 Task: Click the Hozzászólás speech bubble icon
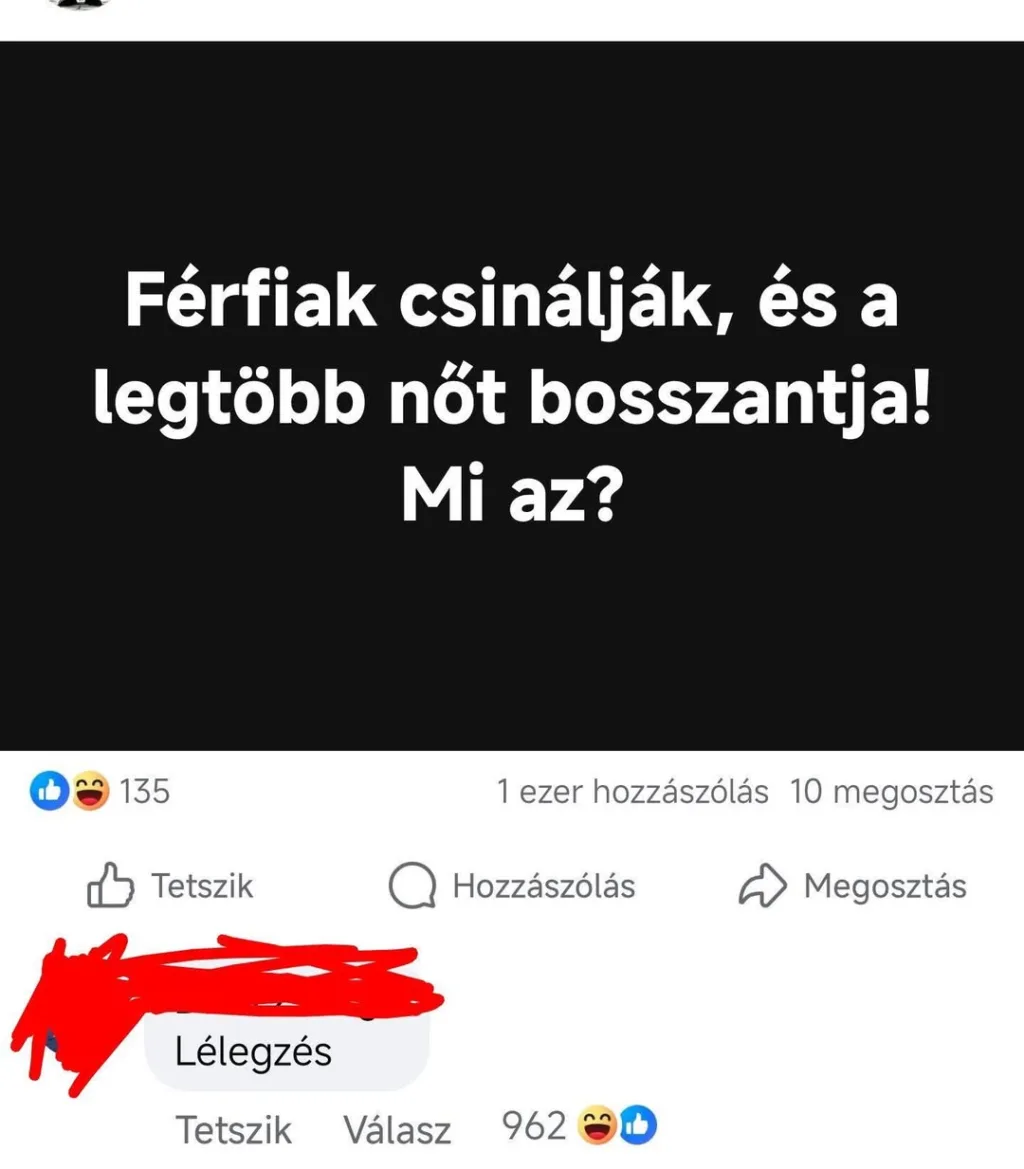[412, 886]
